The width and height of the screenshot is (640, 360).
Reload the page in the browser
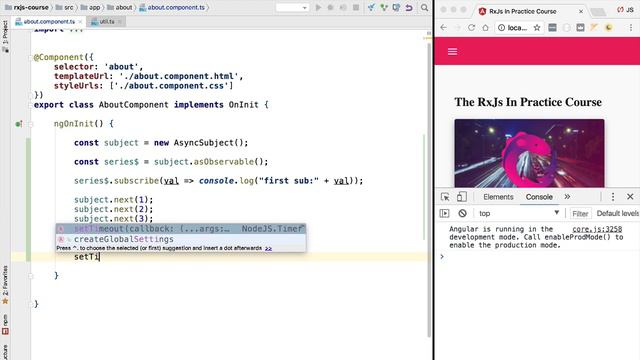(471, 28)
